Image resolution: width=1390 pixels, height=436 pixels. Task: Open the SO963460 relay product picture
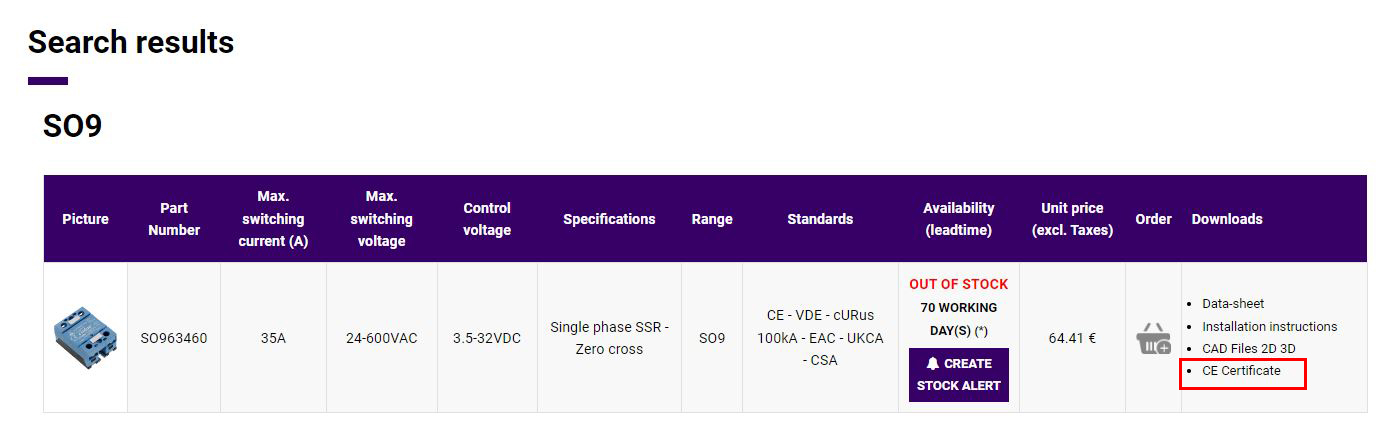tap(85, 338)
